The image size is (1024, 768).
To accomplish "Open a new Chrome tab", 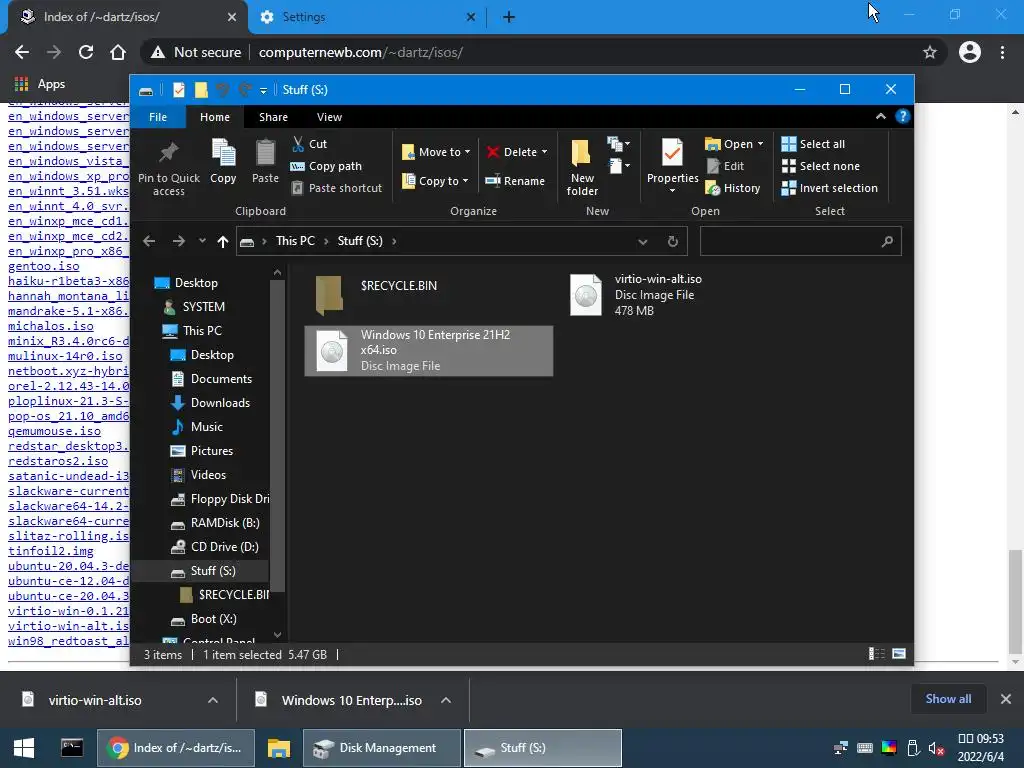I will 509,17.
